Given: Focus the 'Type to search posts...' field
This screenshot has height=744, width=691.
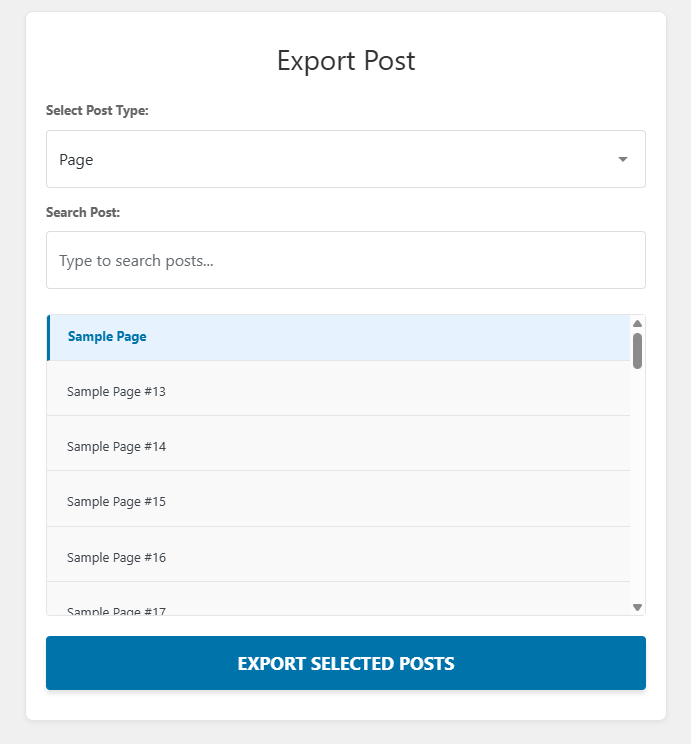Looking at the screenshot, I should (345, 260).
